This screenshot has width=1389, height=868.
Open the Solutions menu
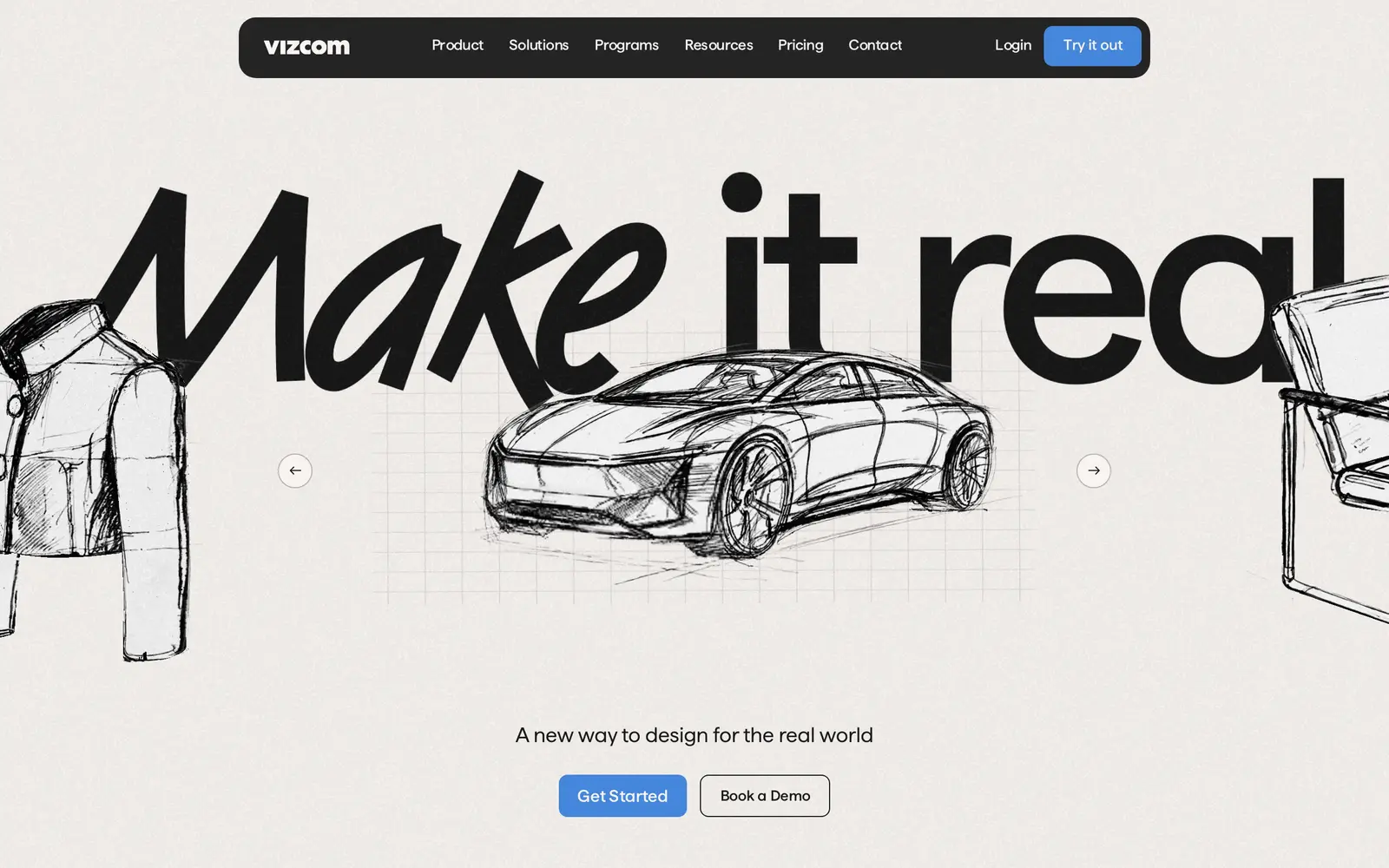coord(538,45)
